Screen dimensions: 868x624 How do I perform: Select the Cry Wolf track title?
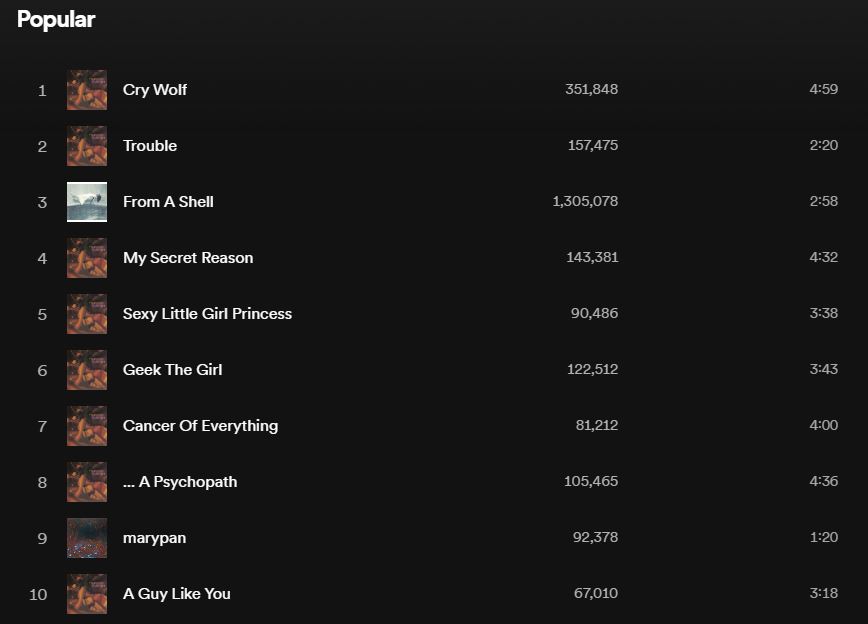pyautogui.click(x=155, y=90)
